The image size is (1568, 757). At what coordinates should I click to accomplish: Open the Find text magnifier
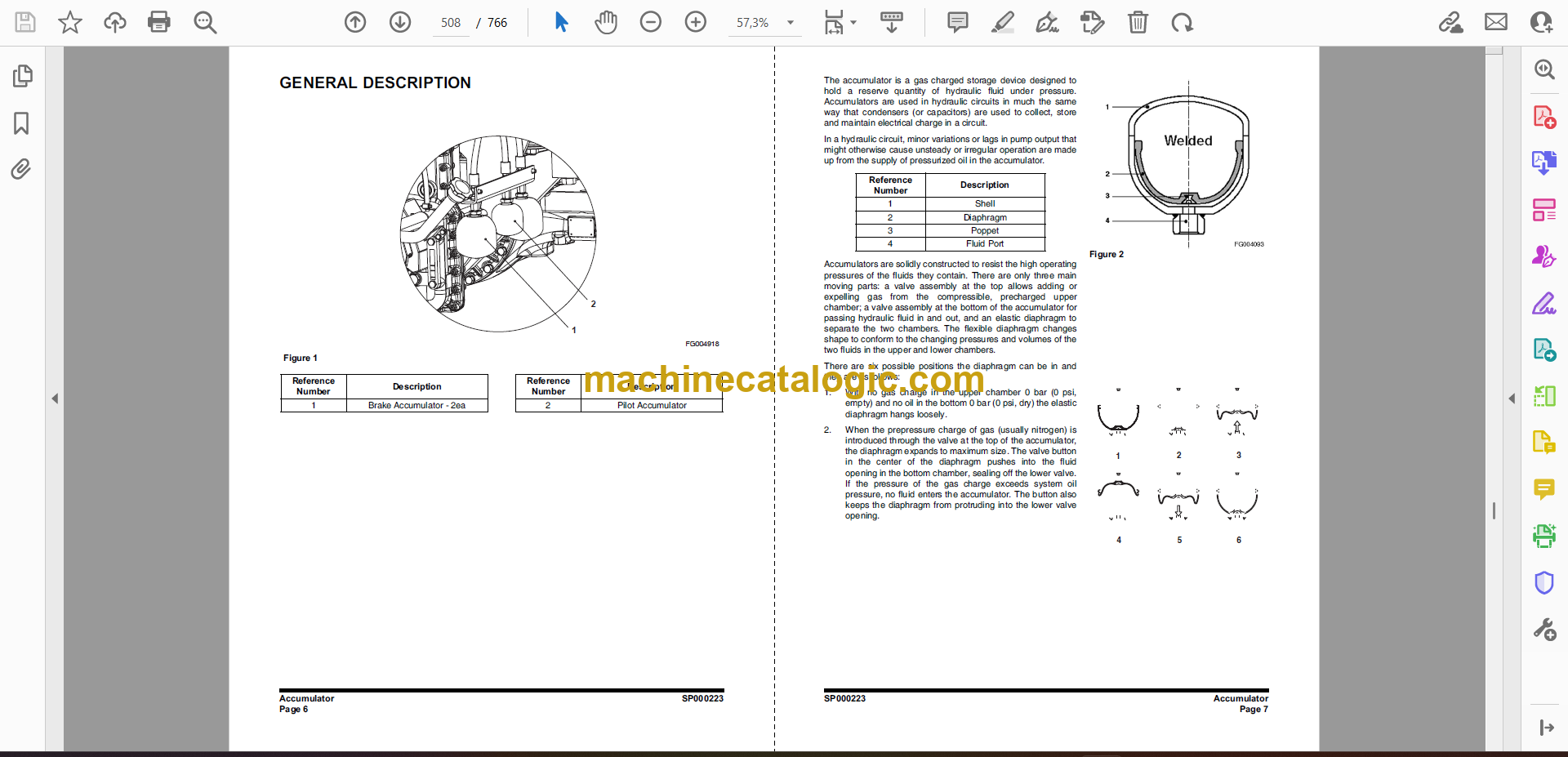click(x=205, y=22)
